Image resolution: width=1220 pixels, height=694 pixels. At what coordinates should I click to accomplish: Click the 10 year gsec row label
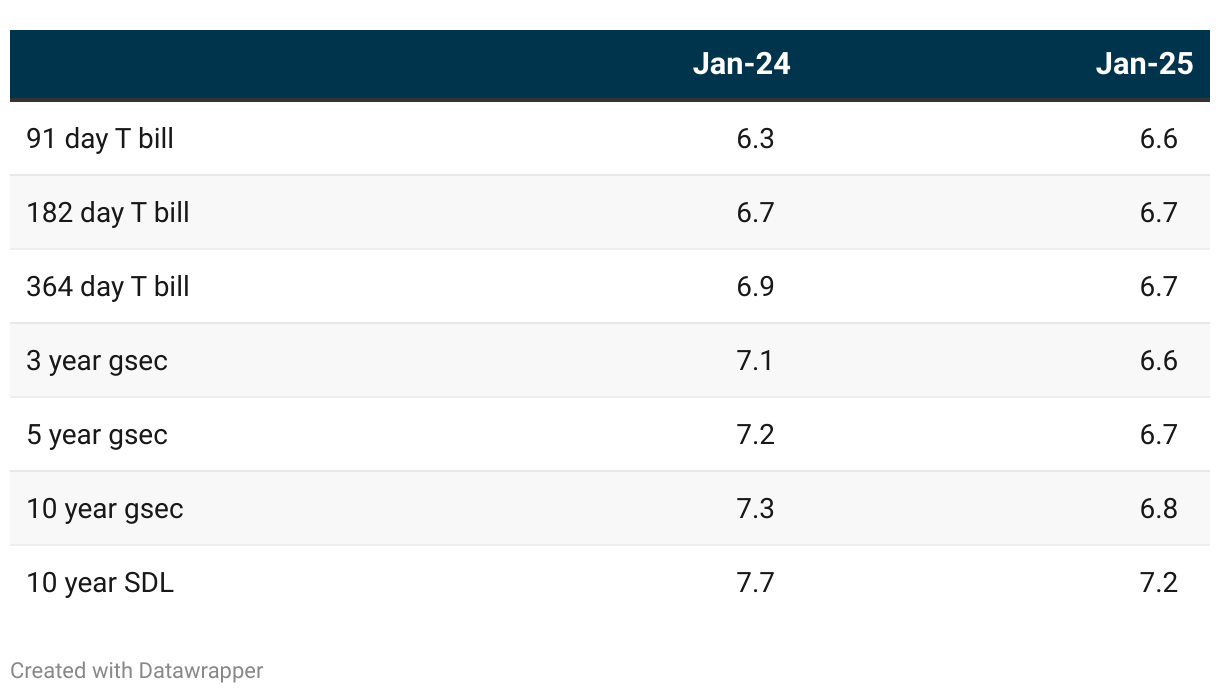[x=105, y=509]
